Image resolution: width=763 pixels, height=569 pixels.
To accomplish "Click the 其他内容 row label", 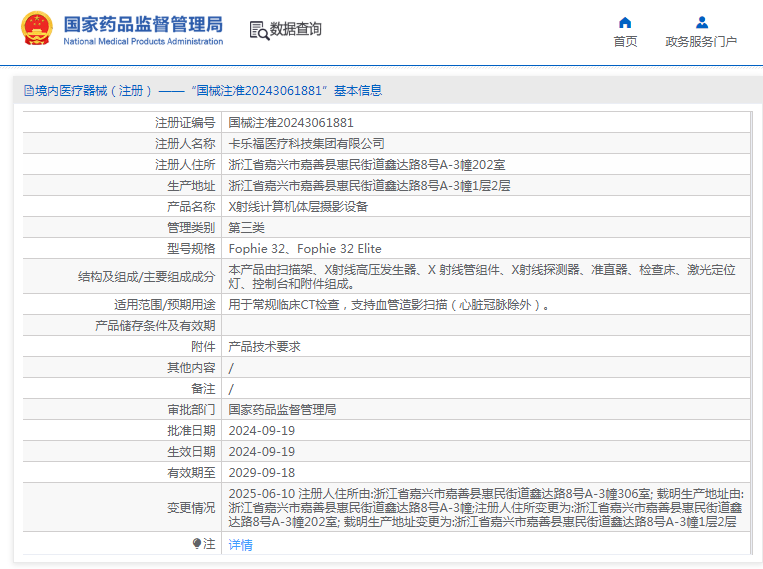I will pos(191,367).
